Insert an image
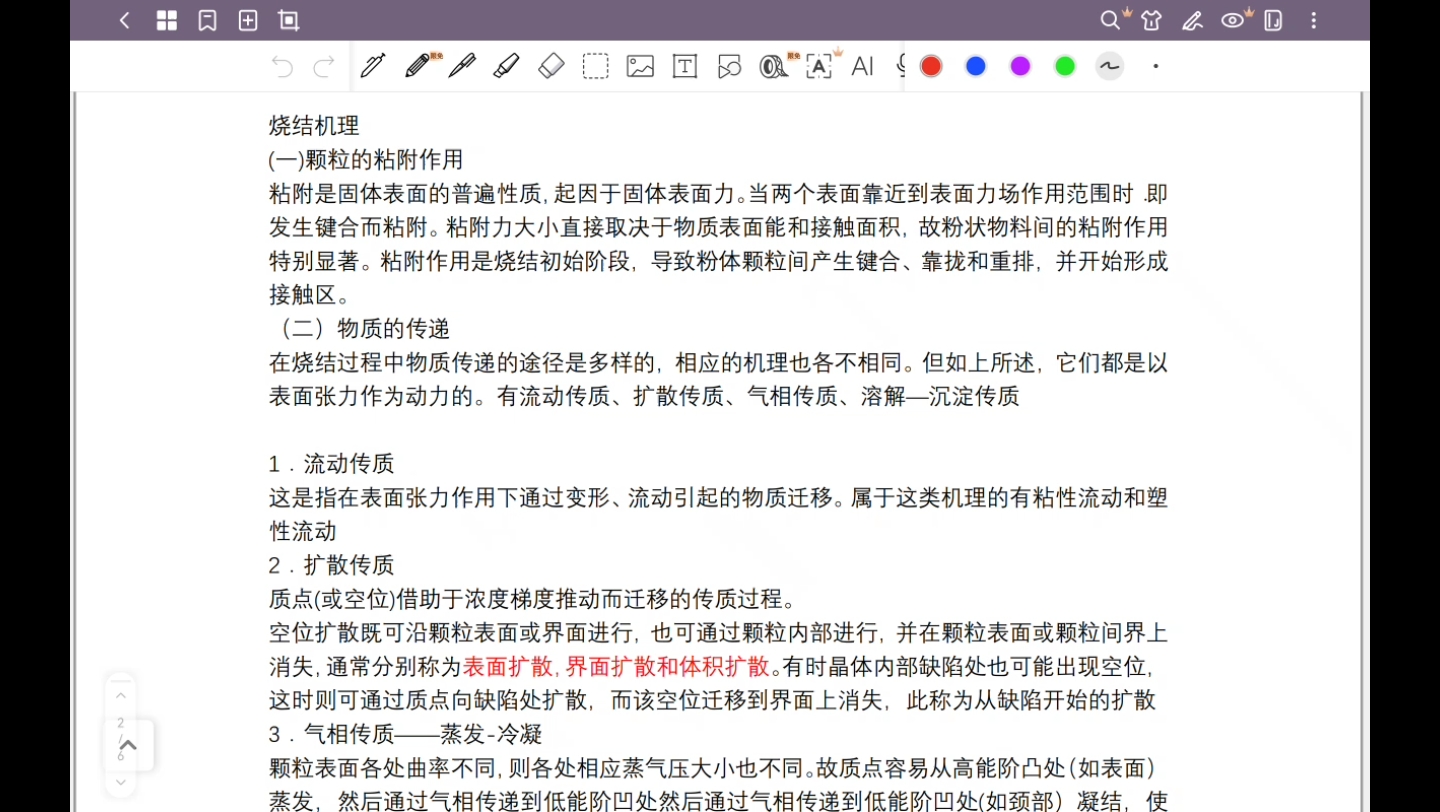This screenshot has width=1440, height=812. [x=640, y=67]
